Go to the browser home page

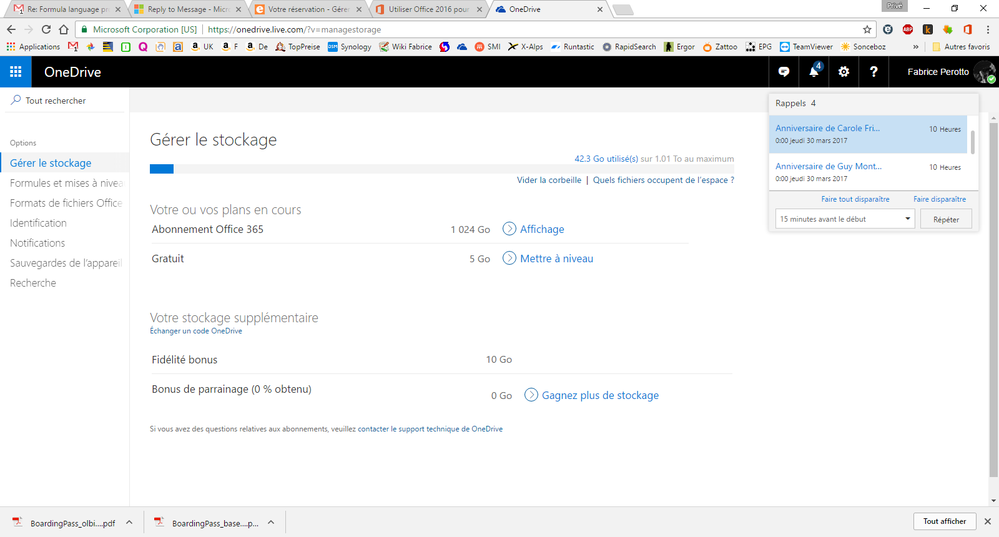(x=63, y=29)
